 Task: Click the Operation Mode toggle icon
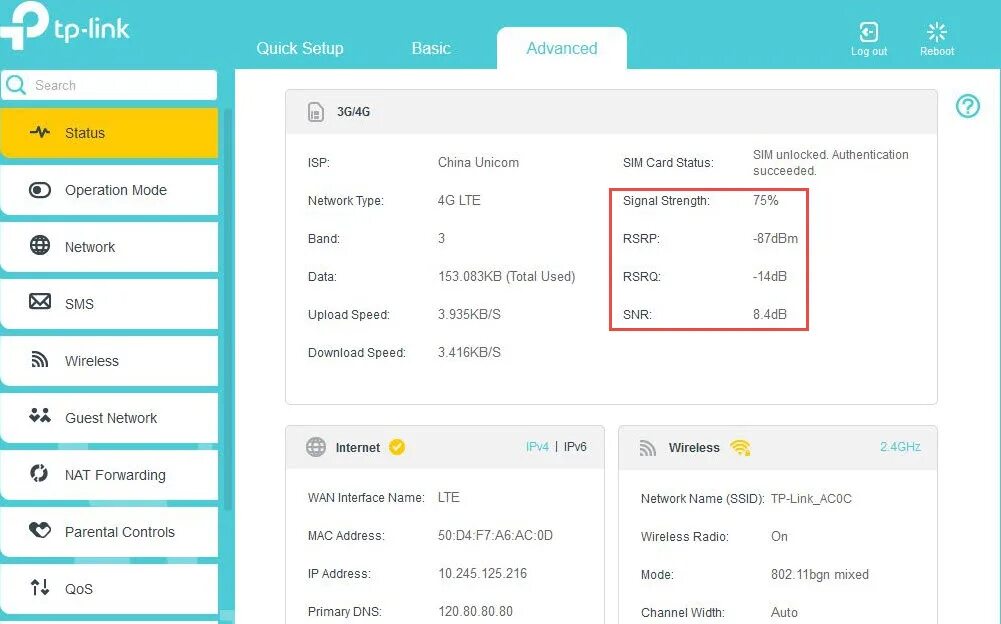40,190
